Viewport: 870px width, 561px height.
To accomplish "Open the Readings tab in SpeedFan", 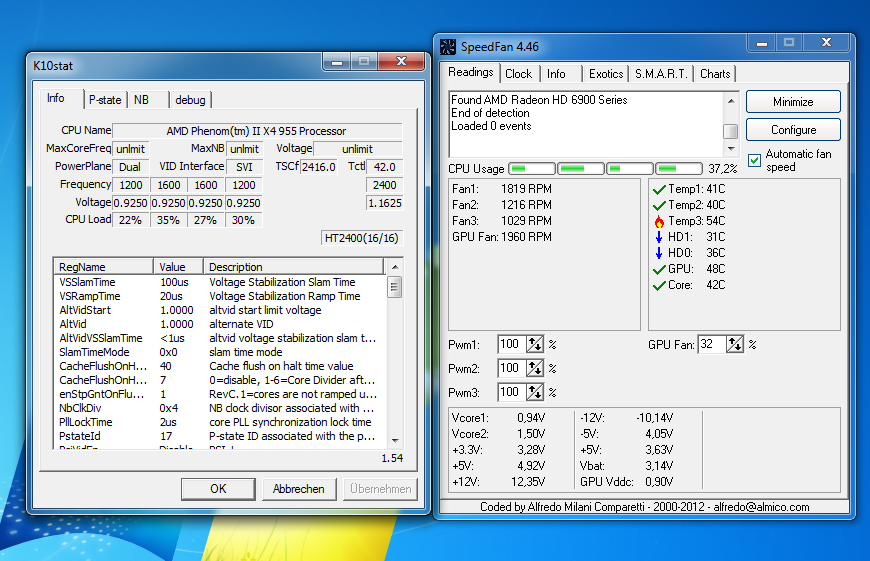I will click(x=471, y=72).
